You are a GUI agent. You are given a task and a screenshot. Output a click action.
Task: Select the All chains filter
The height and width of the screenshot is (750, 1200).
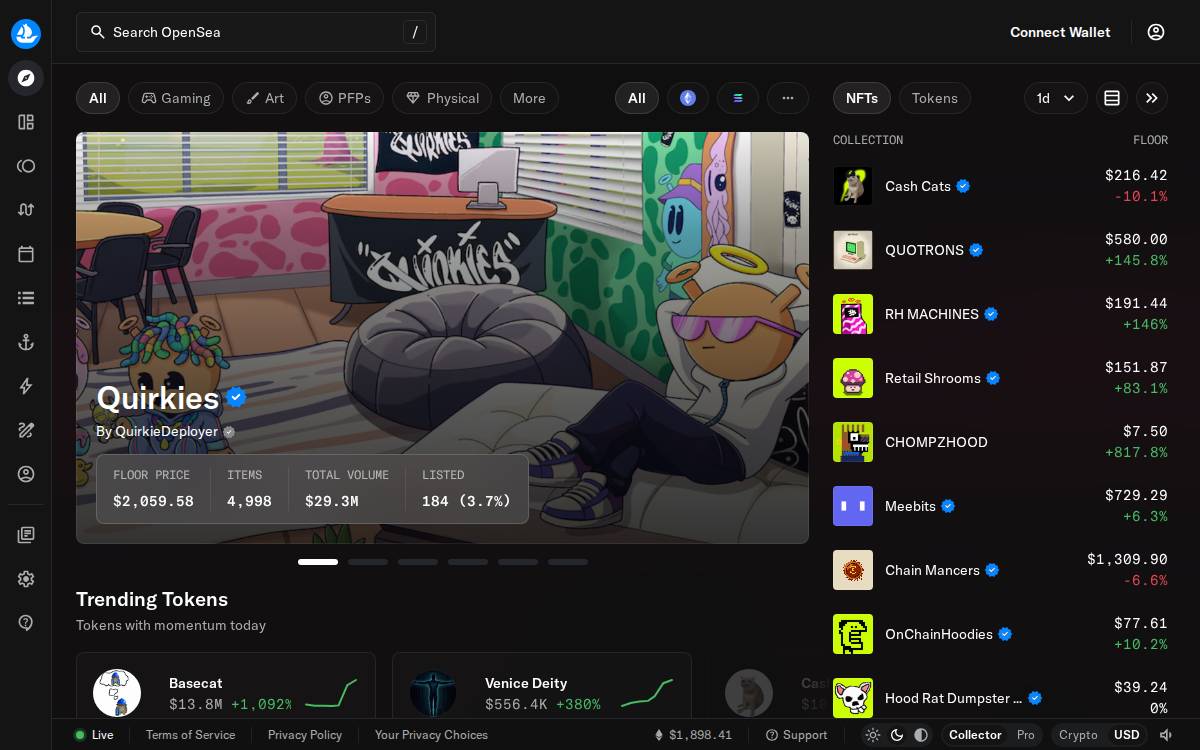[637, 98]
